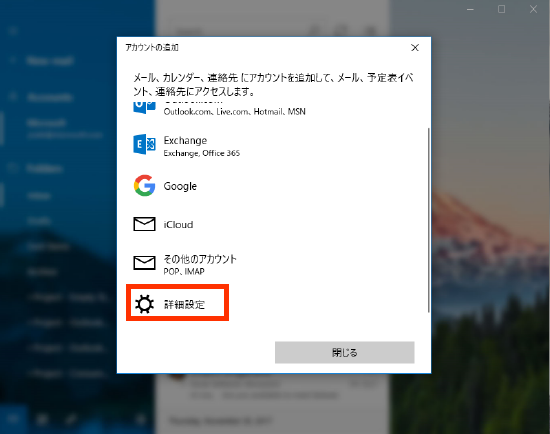Click the Outlook.com envelope icon
This screenshot has height=434, width=550.
point(144,107)
